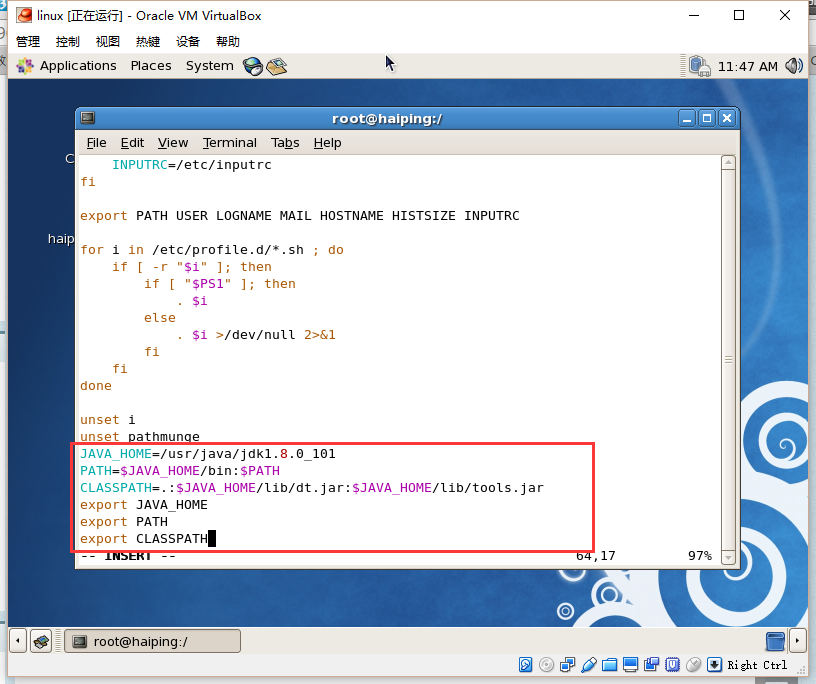Click the 97% position indicator in vim

click(x=700, y=556)
